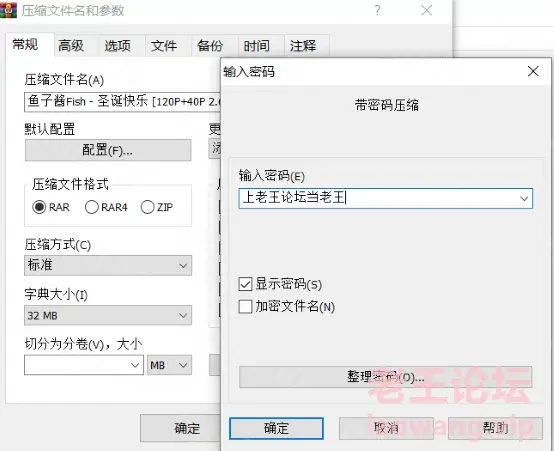
Task: Click the WinRAR icon in title bar
Action: tap(8, 10)
